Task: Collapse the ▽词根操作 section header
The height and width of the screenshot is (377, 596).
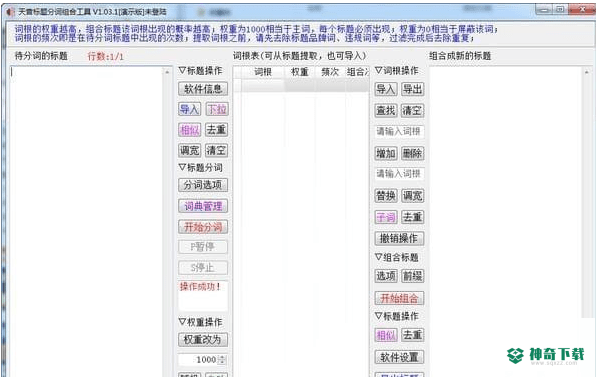Action: click(x=396, y=71)
